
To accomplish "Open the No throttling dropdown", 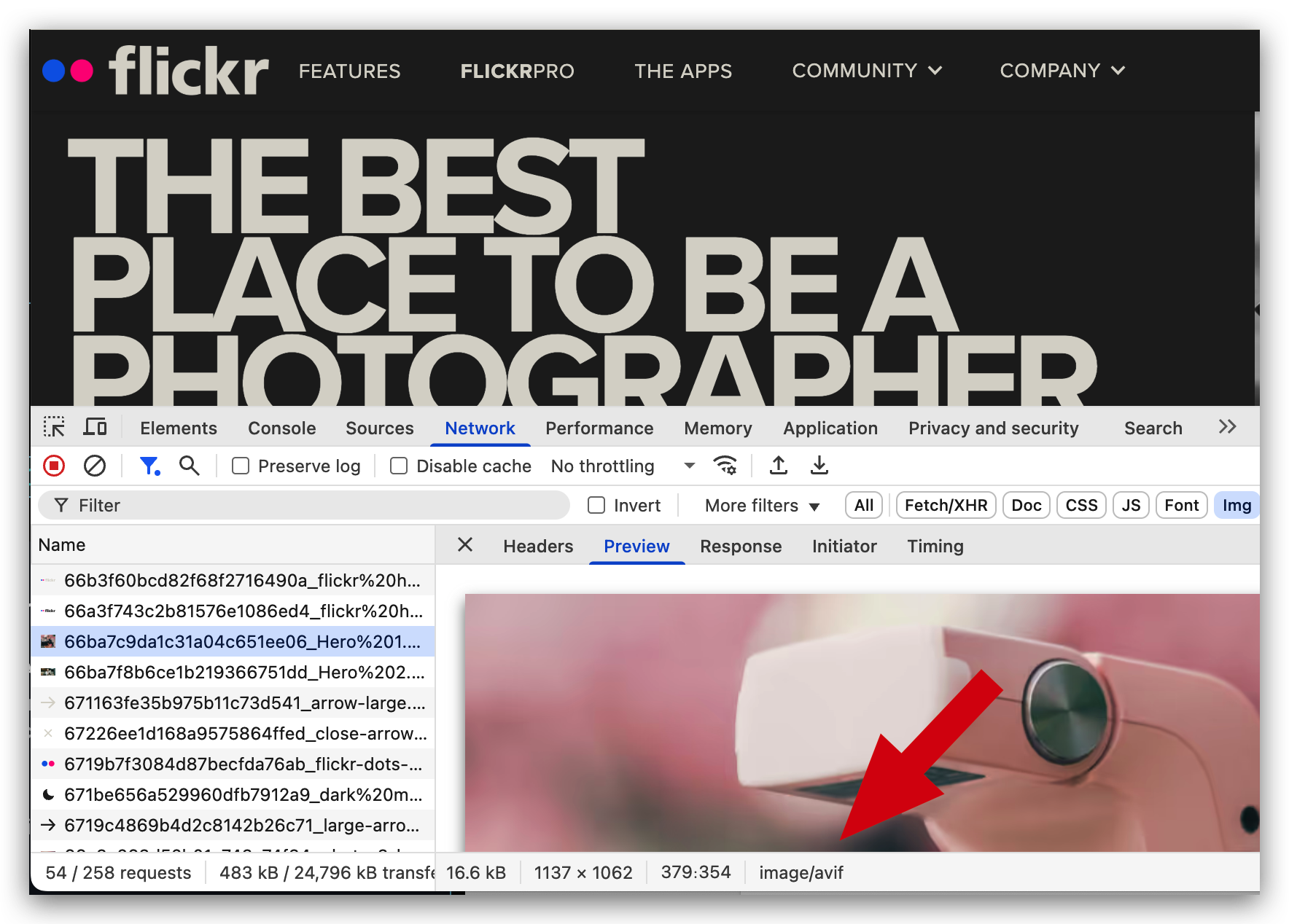I will click(622, 466).
